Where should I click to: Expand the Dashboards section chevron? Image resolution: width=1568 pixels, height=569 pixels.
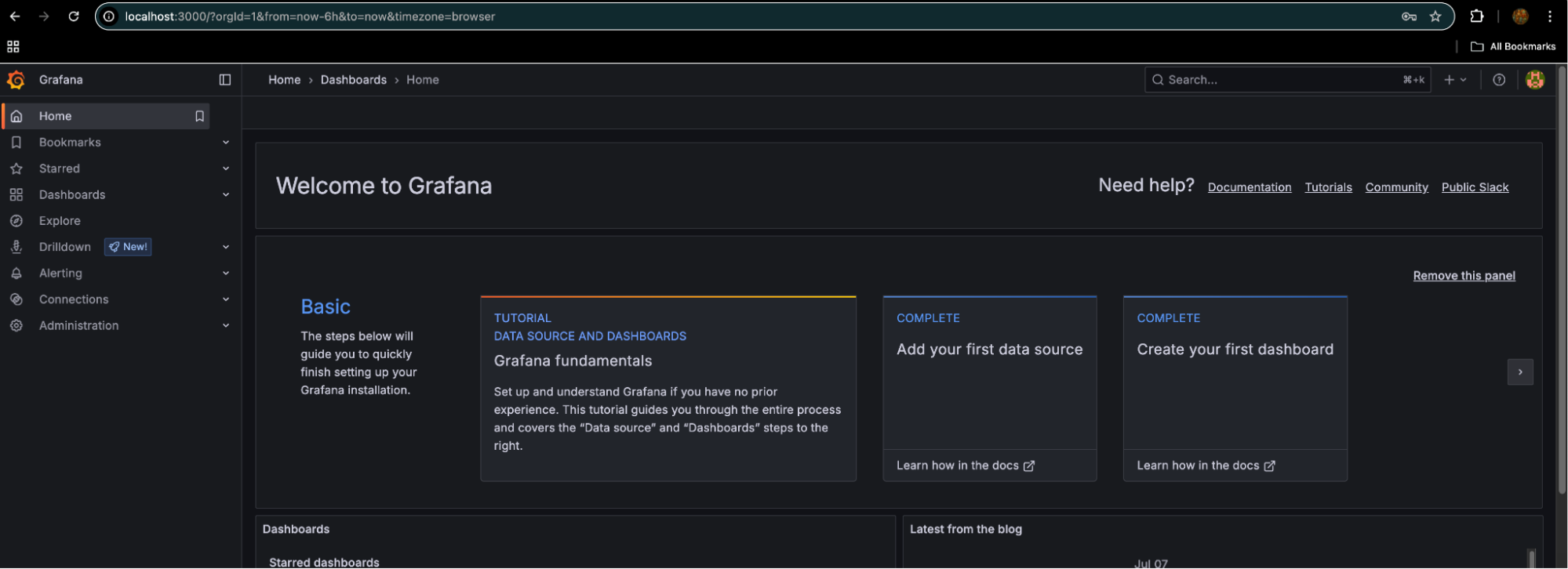tap(226, 195)
